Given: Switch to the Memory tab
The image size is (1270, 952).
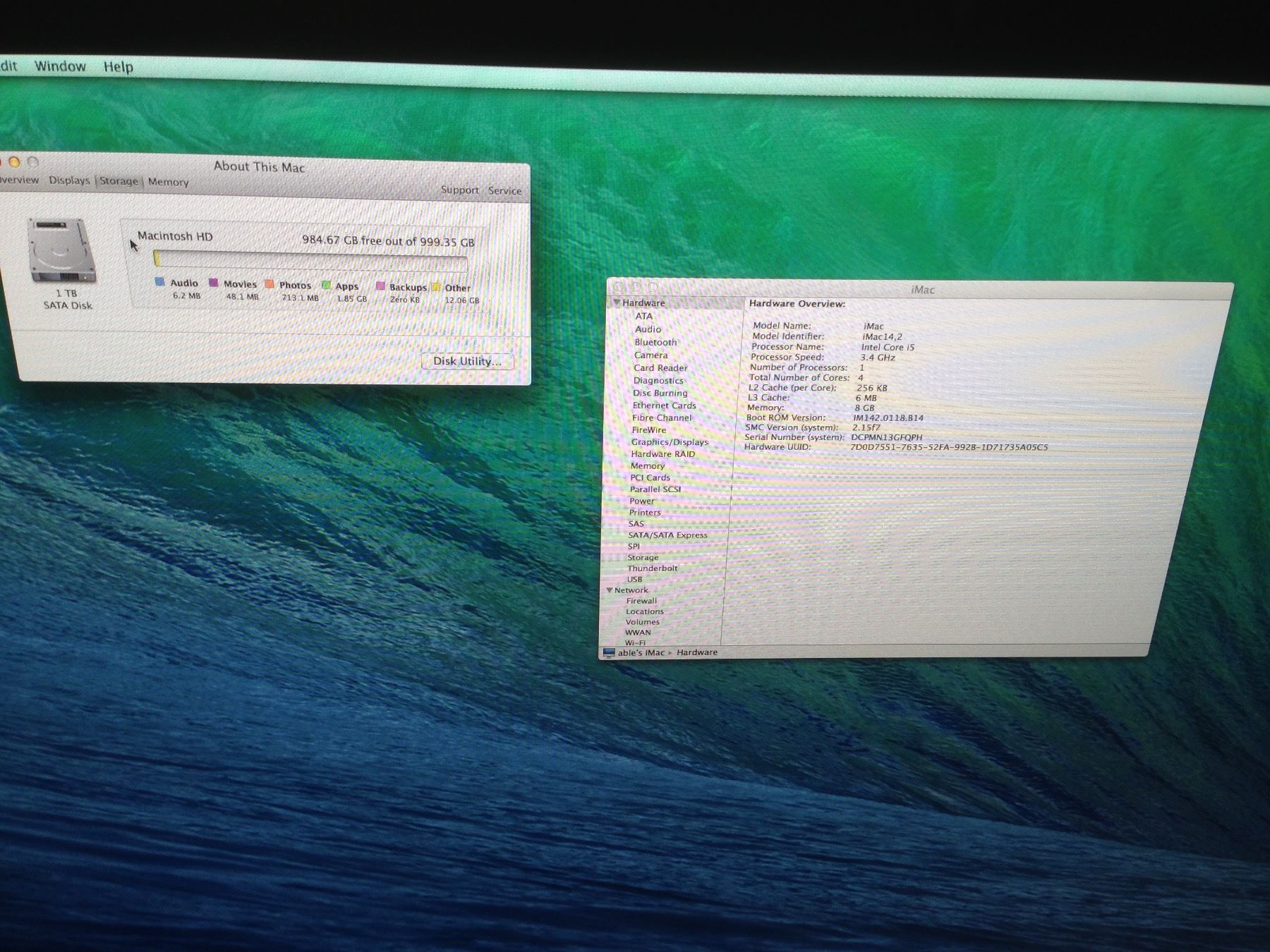Looking at the screenshot, I should pos(168,182).
